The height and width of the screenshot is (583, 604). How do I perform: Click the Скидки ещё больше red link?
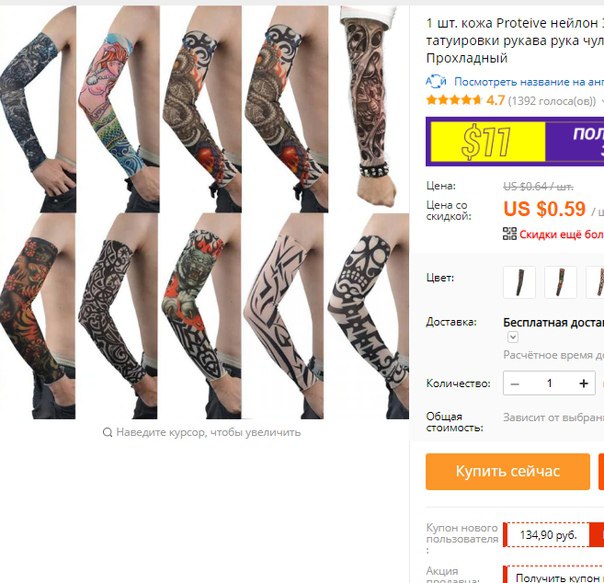[561, 234]
